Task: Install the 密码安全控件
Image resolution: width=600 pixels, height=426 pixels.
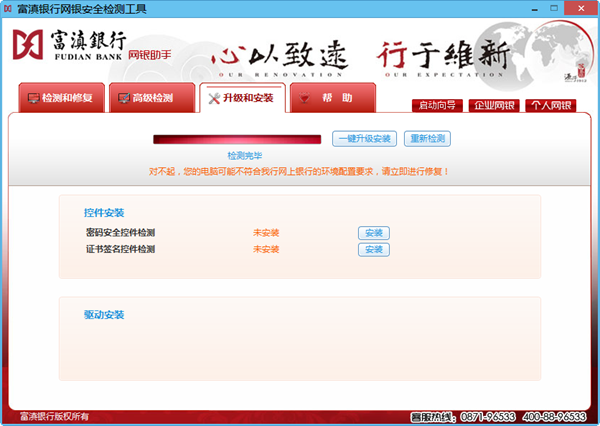Action: 373,233
